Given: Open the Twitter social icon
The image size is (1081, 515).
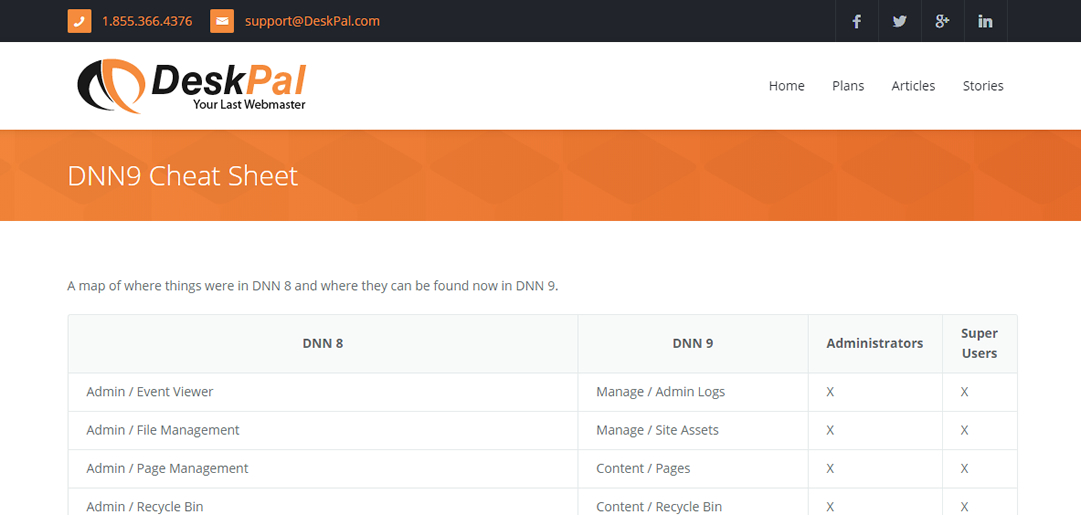Looking at the screenshot, I should point(900,21).
